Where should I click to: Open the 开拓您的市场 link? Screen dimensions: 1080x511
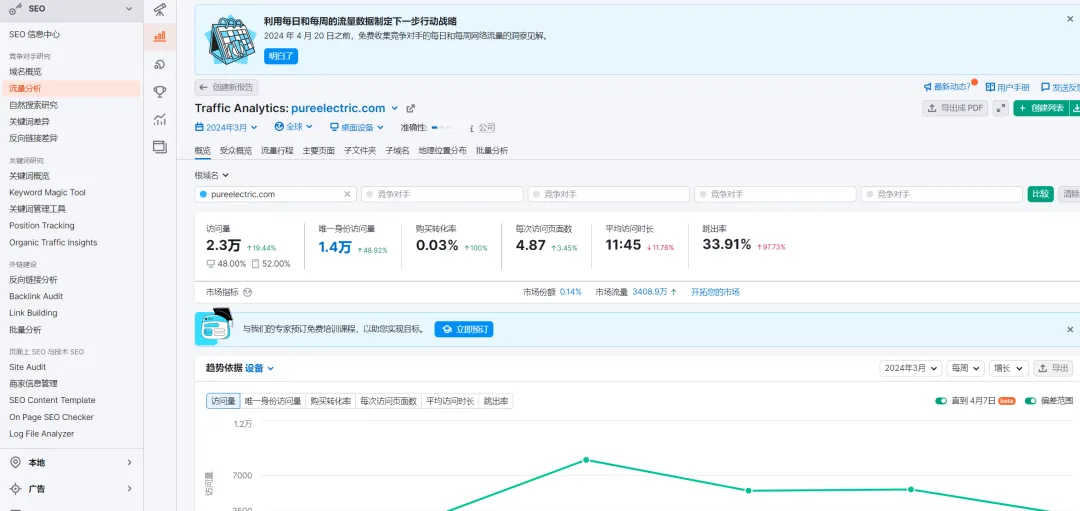click(715, 292)
